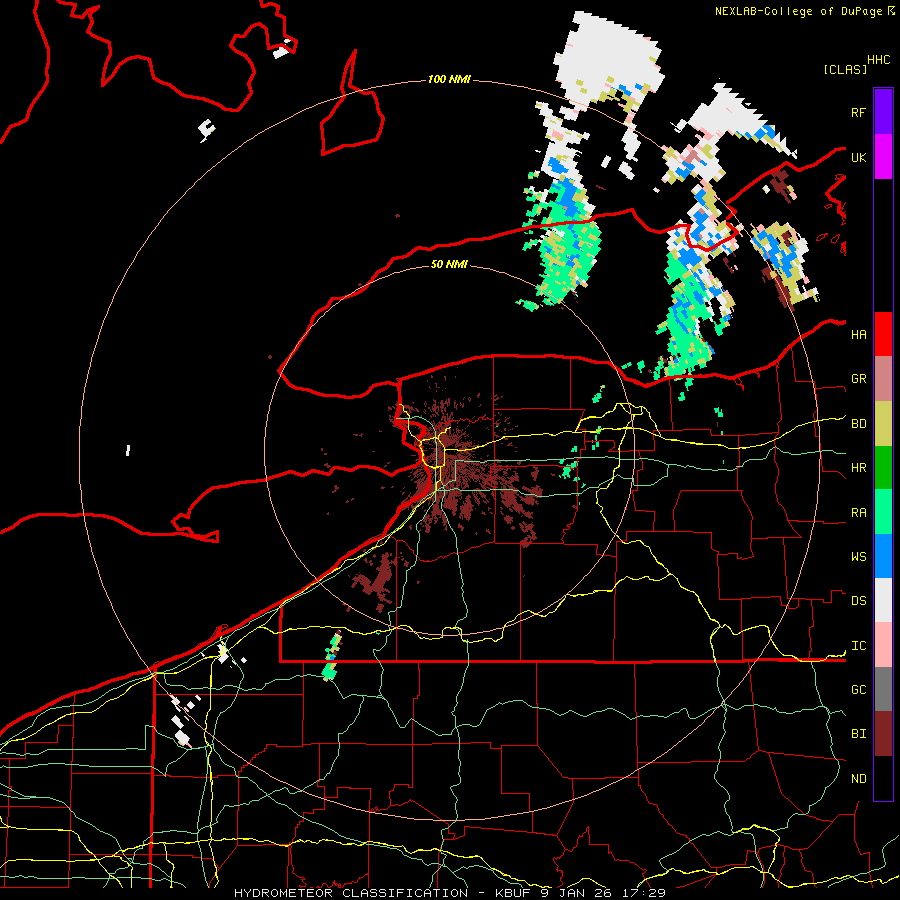The width and height of the screenshot is (900, 900).
Task: Click the WS legend label
Action: (x=858, y=556)
